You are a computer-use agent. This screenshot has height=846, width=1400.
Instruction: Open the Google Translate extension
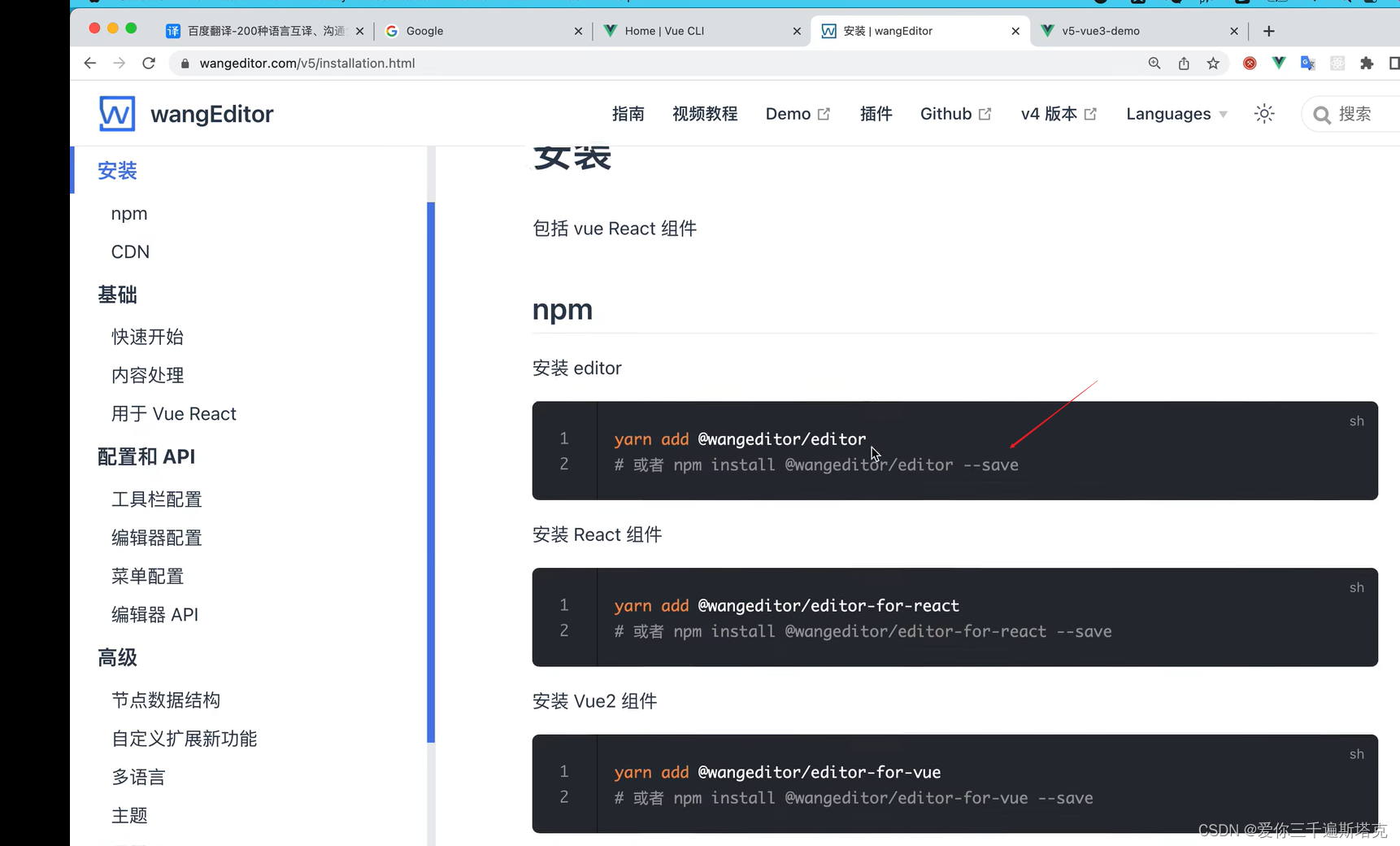click(1307, 63)
